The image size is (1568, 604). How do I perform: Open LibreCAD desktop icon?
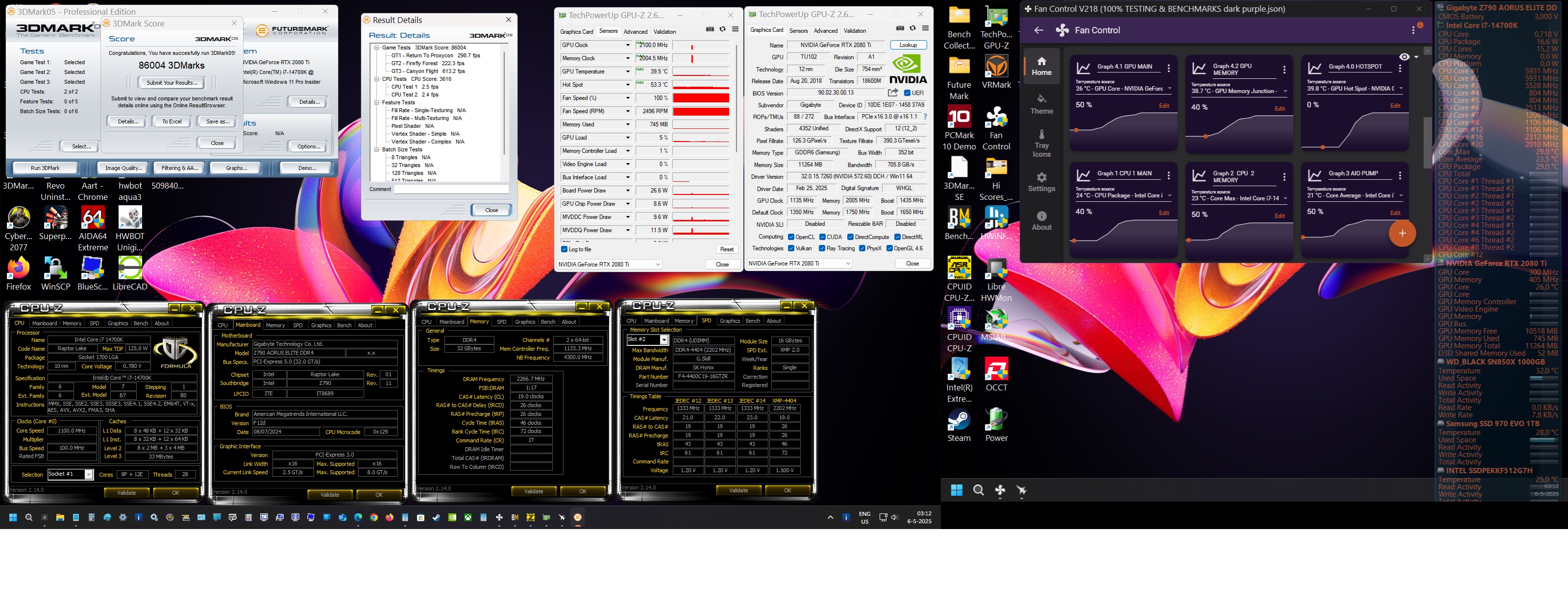130,274
